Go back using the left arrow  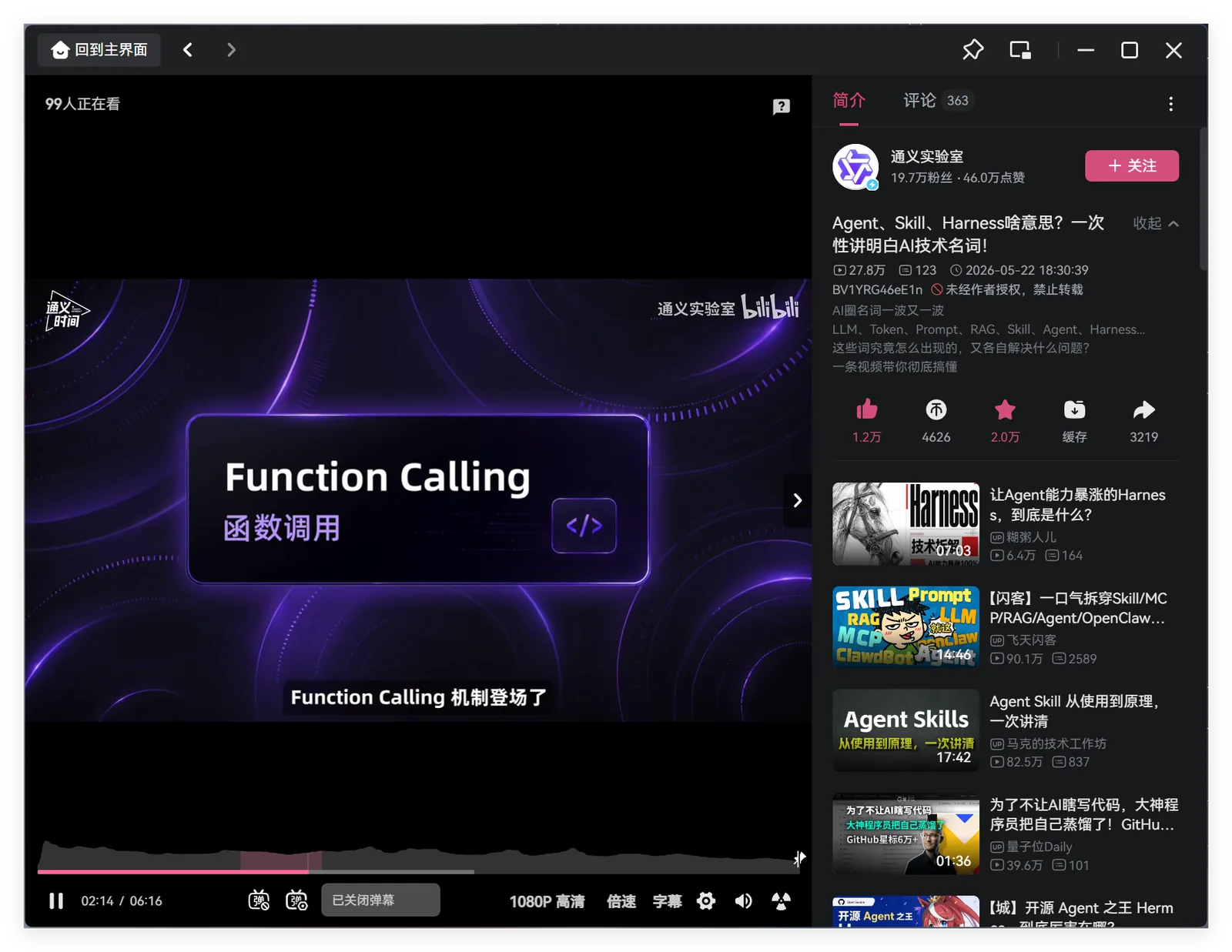pos(188,50)
